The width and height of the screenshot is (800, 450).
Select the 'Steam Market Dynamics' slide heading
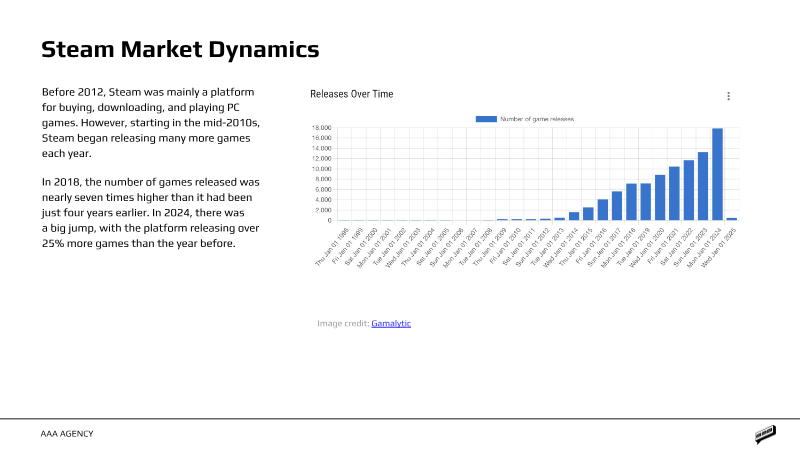(x=180, y=49)
